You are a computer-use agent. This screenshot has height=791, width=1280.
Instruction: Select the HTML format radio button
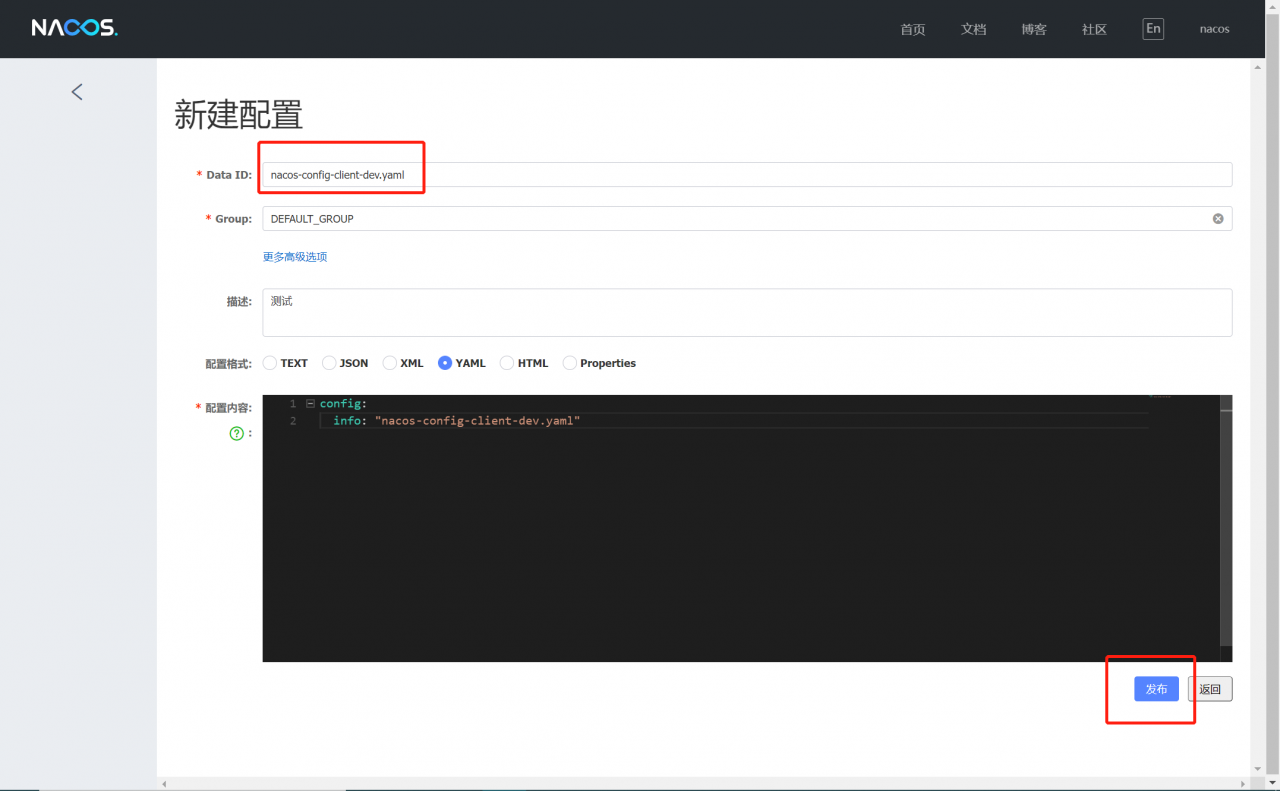click(507, 363)
